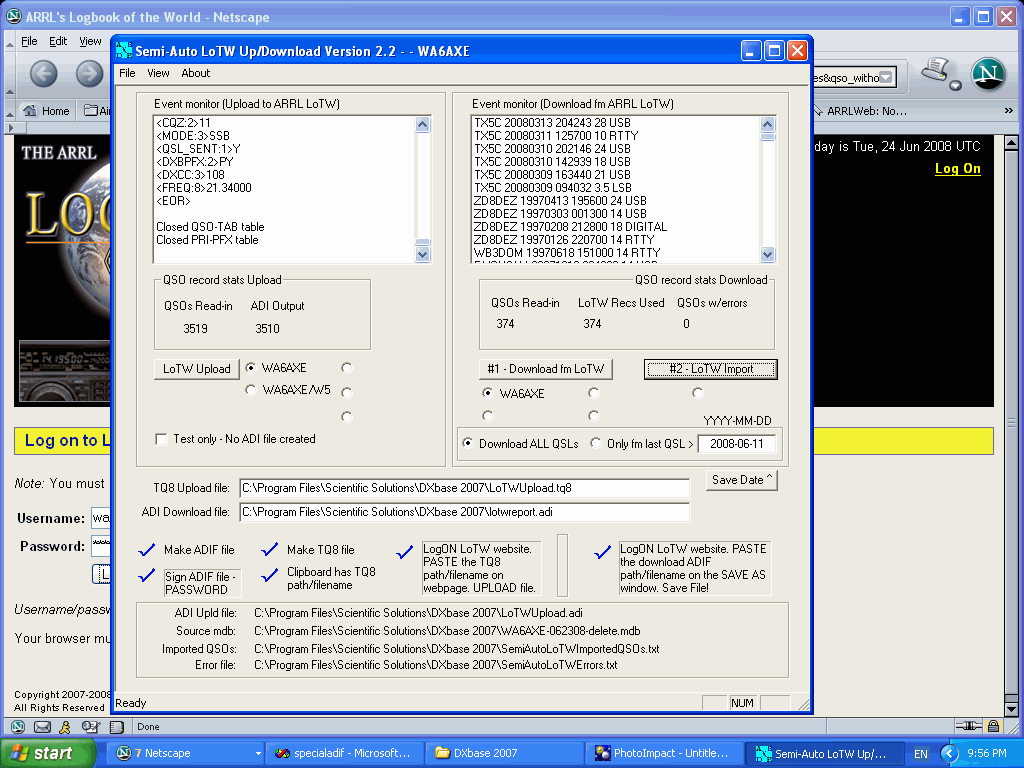Click the security padlock icon in Netscape's status bar
Screen dimensions: 1024x768
[x=993, y=726]
